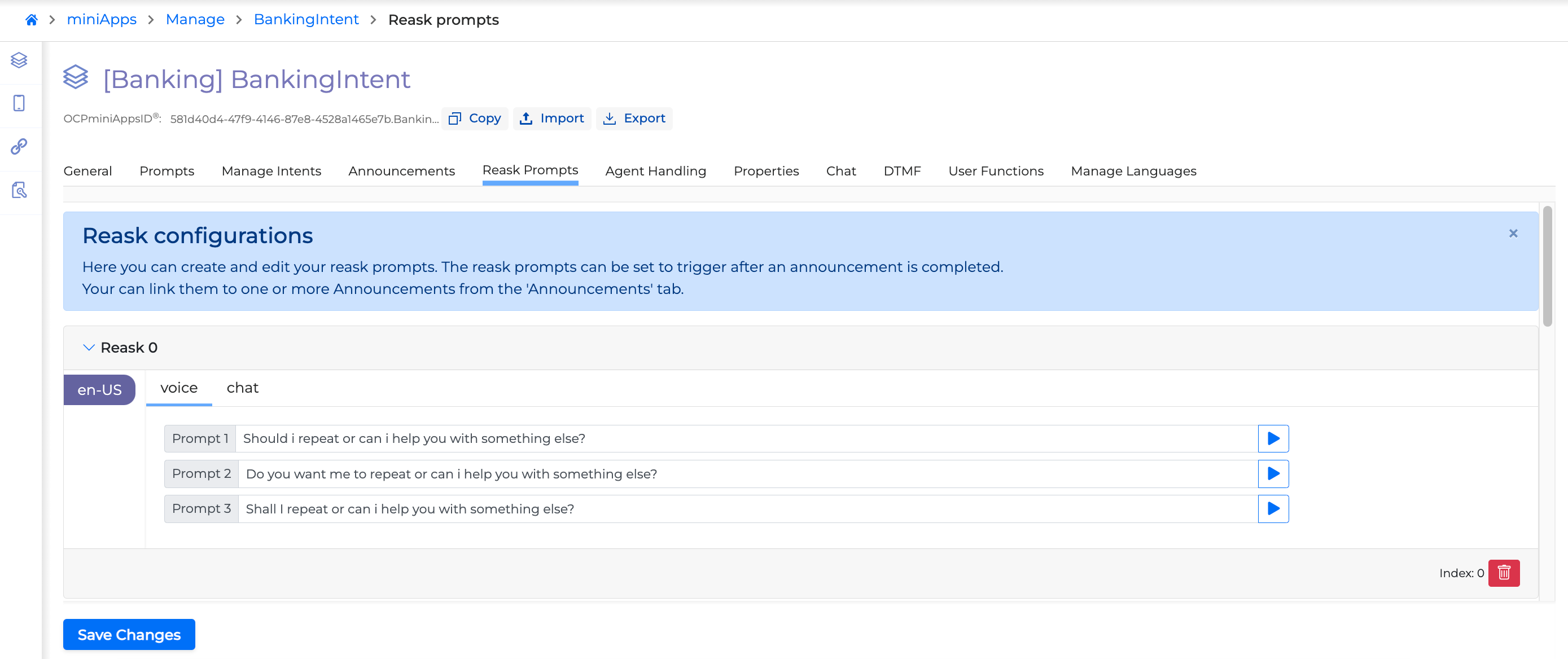Screen dimensions: 1568x659
Task: Switch to the Prompts tab
Action: coord(167,171)
